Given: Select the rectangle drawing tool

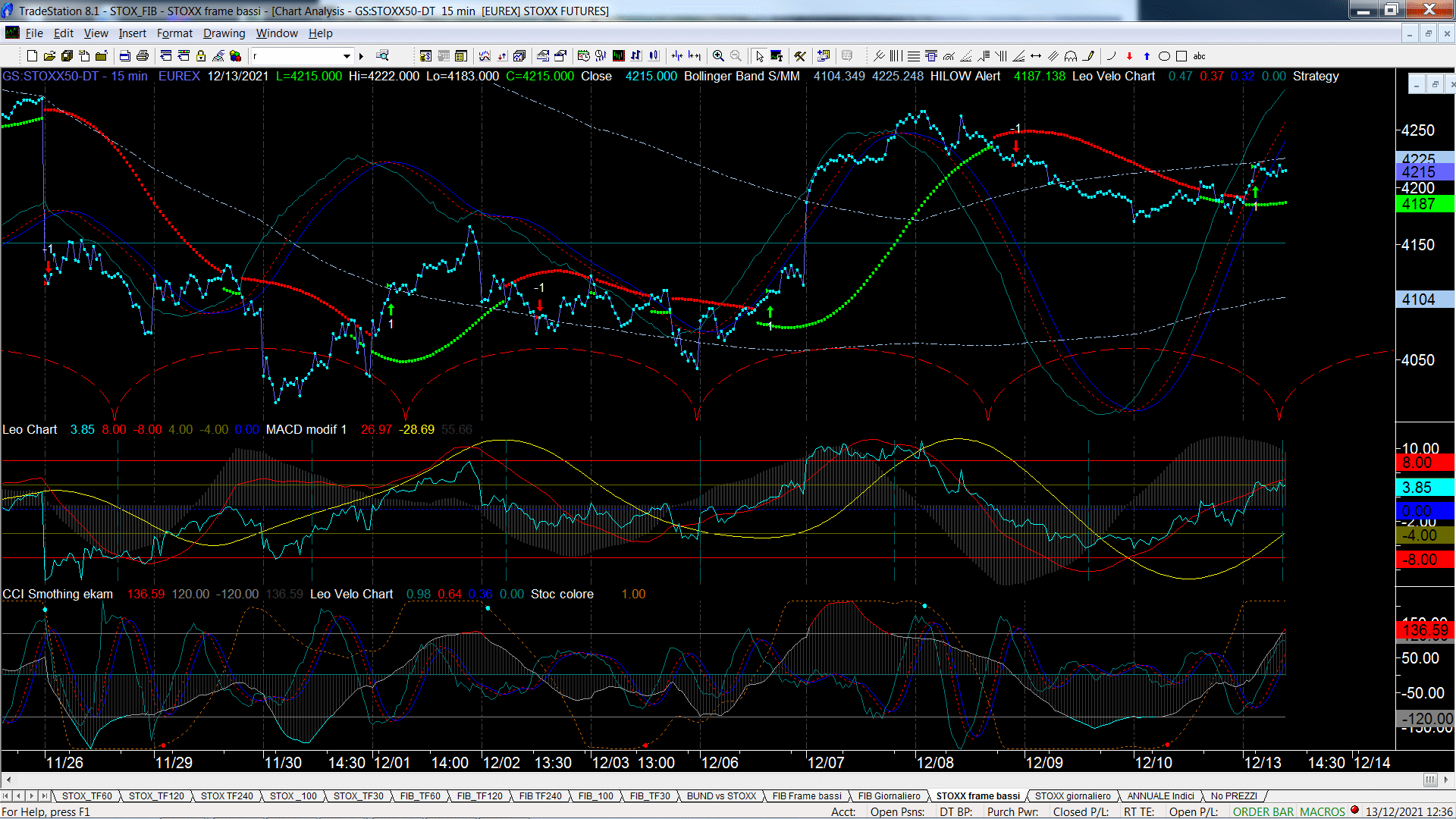Looking at the screenshot, I should pos(1181,56).
